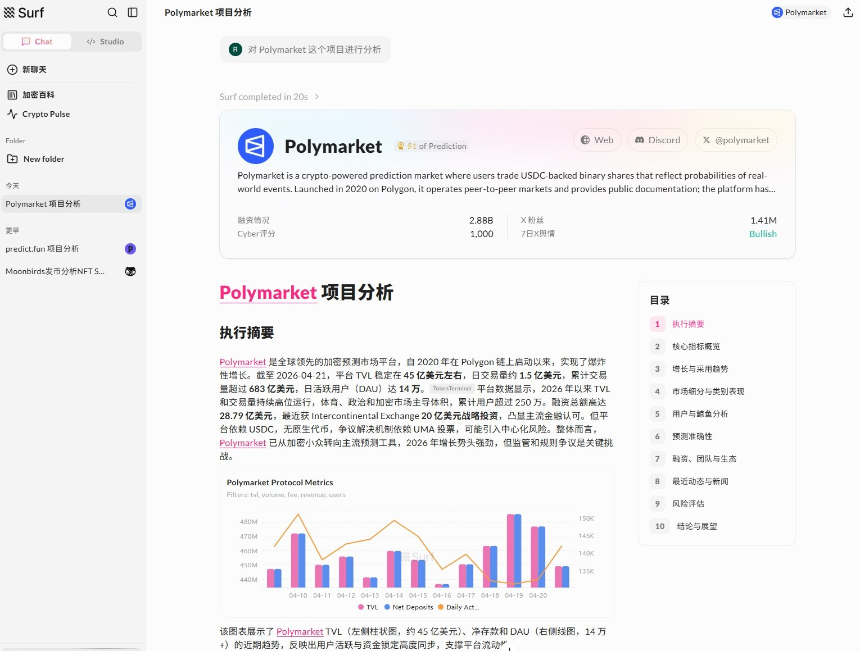This screenshot has width=860, height=651.
Task: Jump to section 8 最近动态与新闻
Action: 689,482
